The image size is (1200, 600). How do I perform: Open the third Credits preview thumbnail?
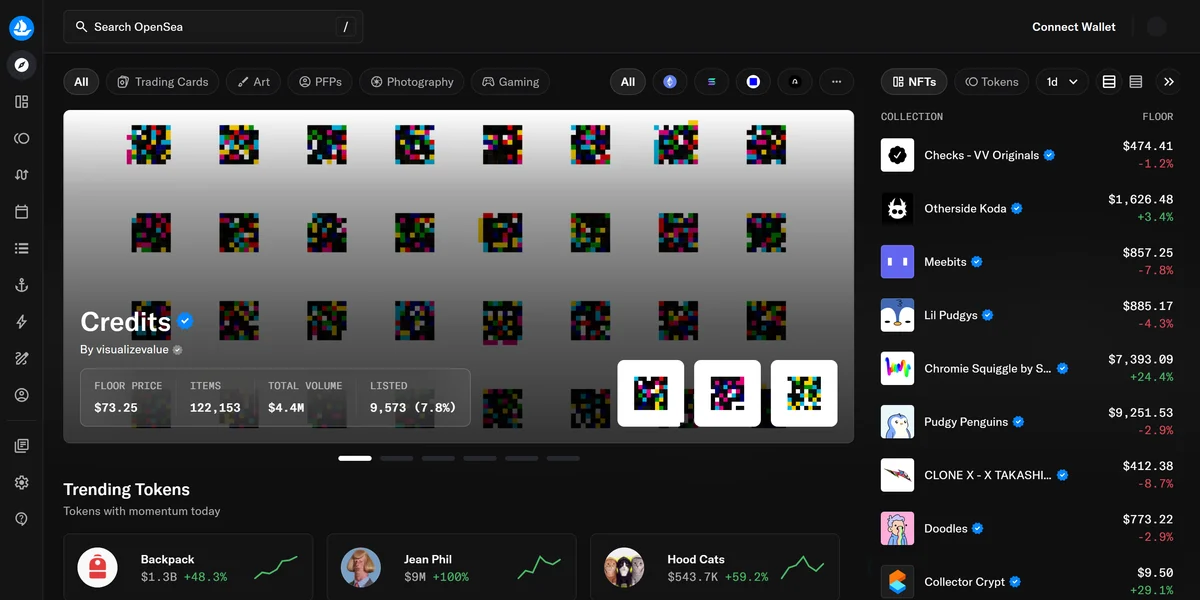tap(804, 393)
